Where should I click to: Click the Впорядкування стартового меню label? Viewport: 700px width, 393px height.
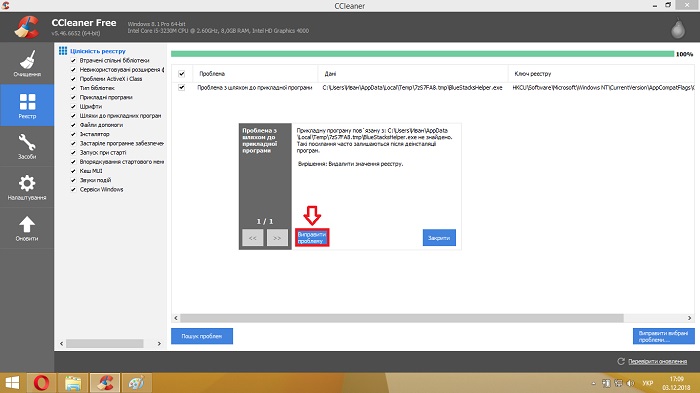click(121, 162)
